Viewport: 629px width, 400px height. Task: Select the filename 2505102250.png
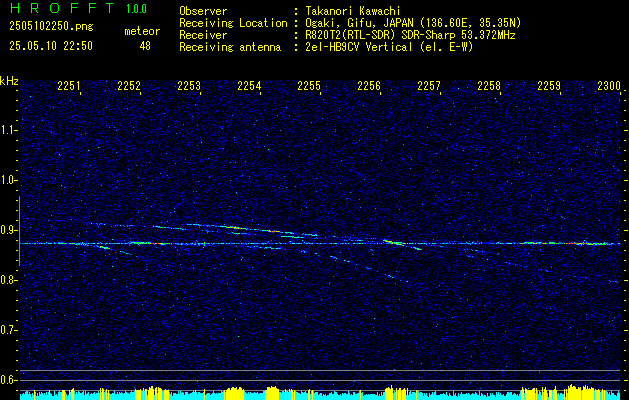51,27
